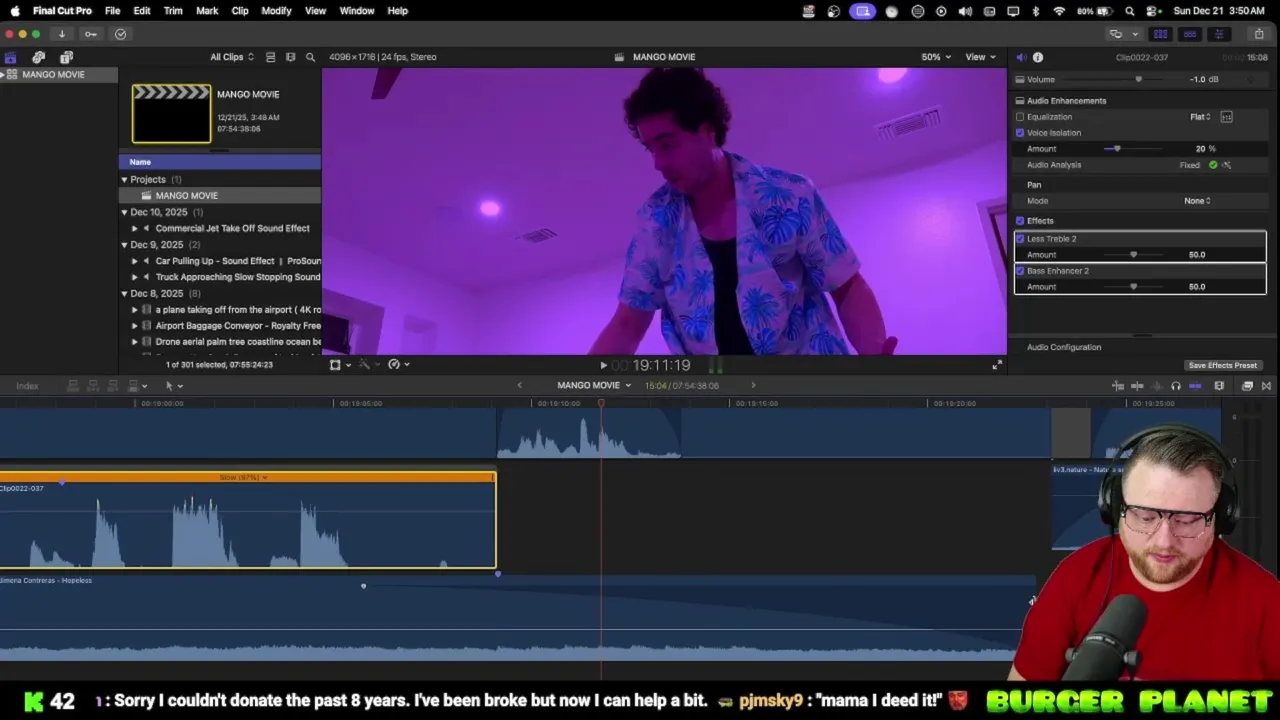Toggle audio skimming headphones icon
The width and height of the screenshot is (1280, 720).
point(1176,386)
